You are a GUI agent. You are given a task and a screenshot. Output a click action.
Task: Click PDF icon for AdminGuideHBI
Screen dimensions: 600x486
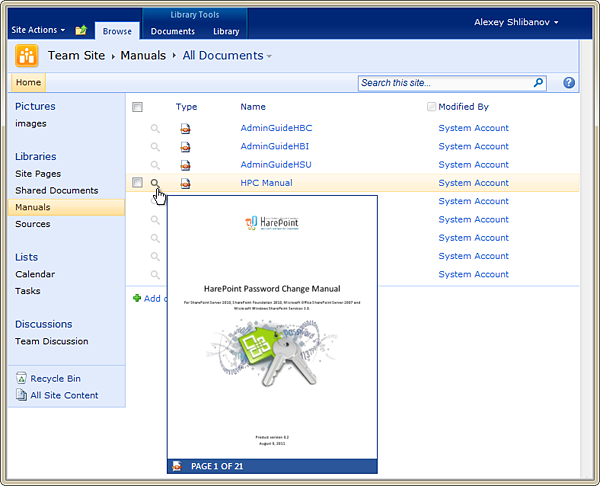(185, 147)
